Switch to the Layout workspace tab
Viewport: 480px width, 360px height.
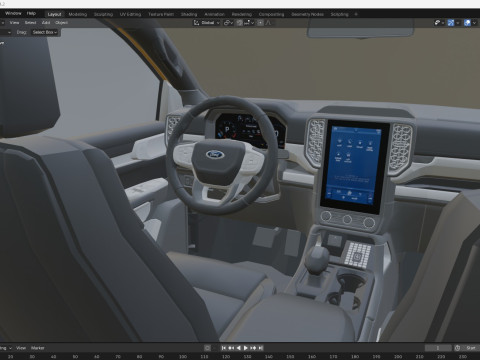[54, 14]
